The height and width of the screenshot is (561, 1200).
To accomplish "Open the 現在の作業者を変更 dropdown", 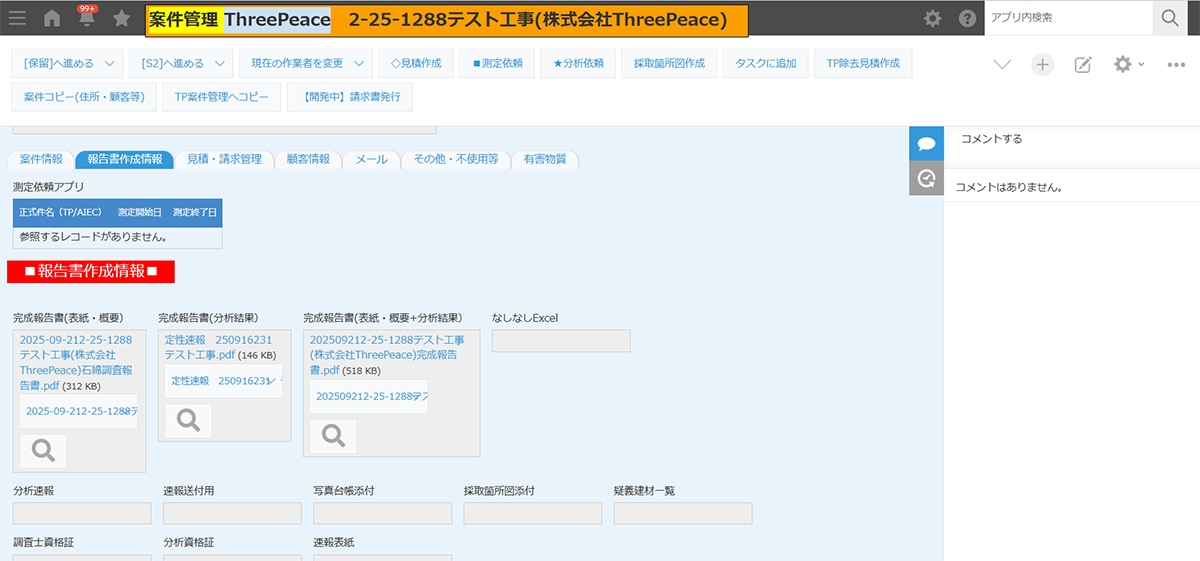I will pyautogui.click(x=305, y=63).
